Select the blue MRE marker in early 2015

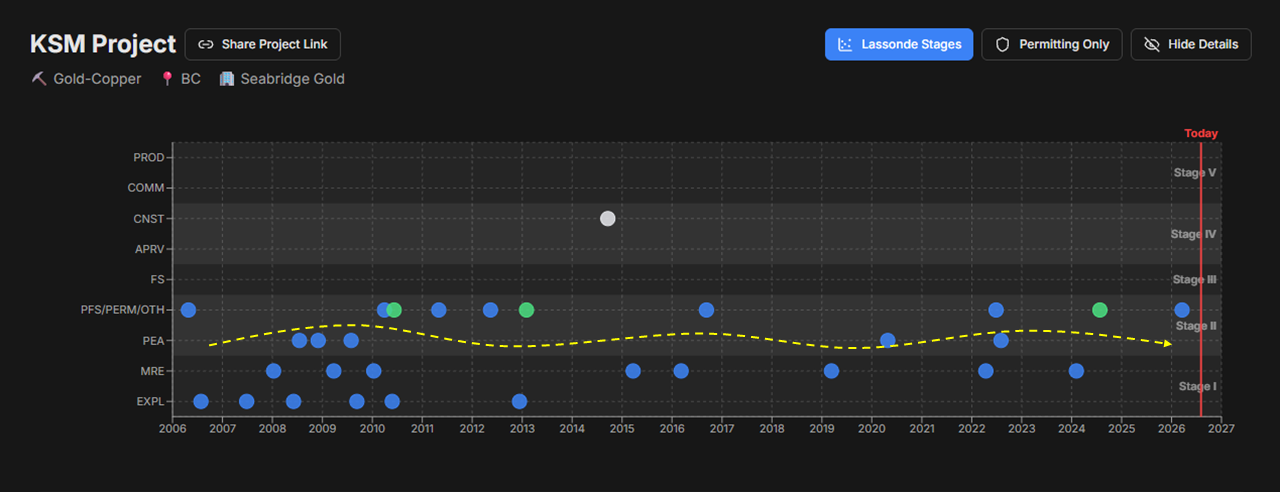[x=633, y=371]
